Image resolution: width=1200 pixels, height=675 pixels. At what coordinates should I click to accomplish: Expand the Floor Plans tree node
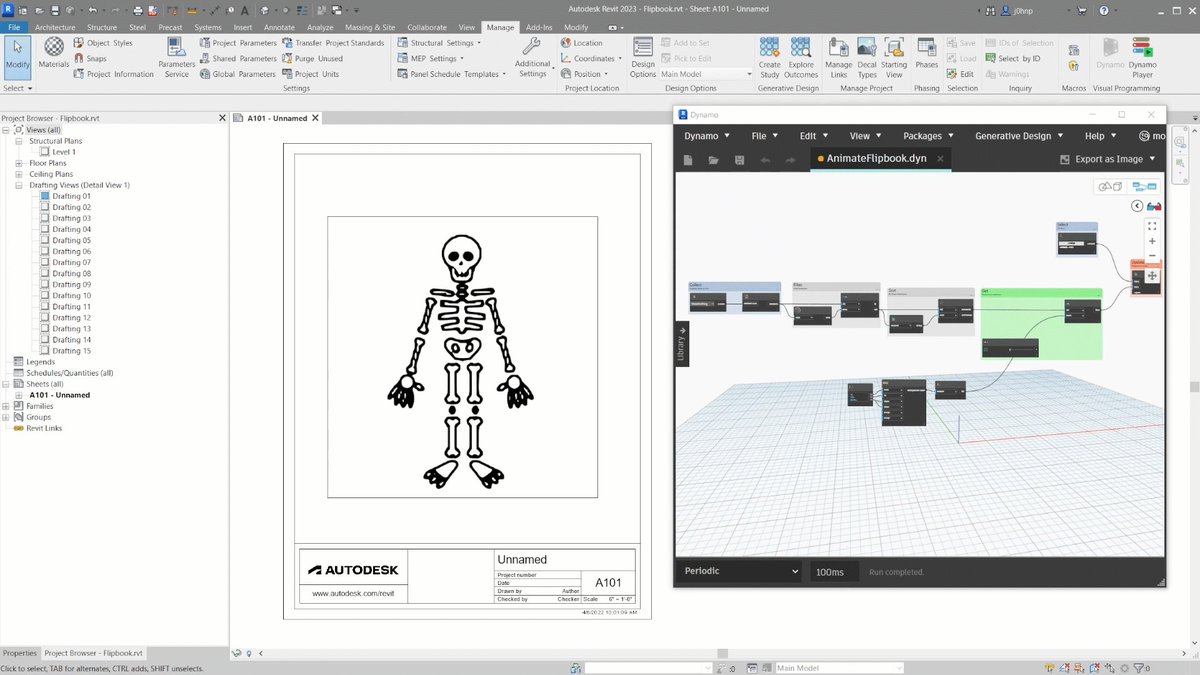click(x=19, y=163)
